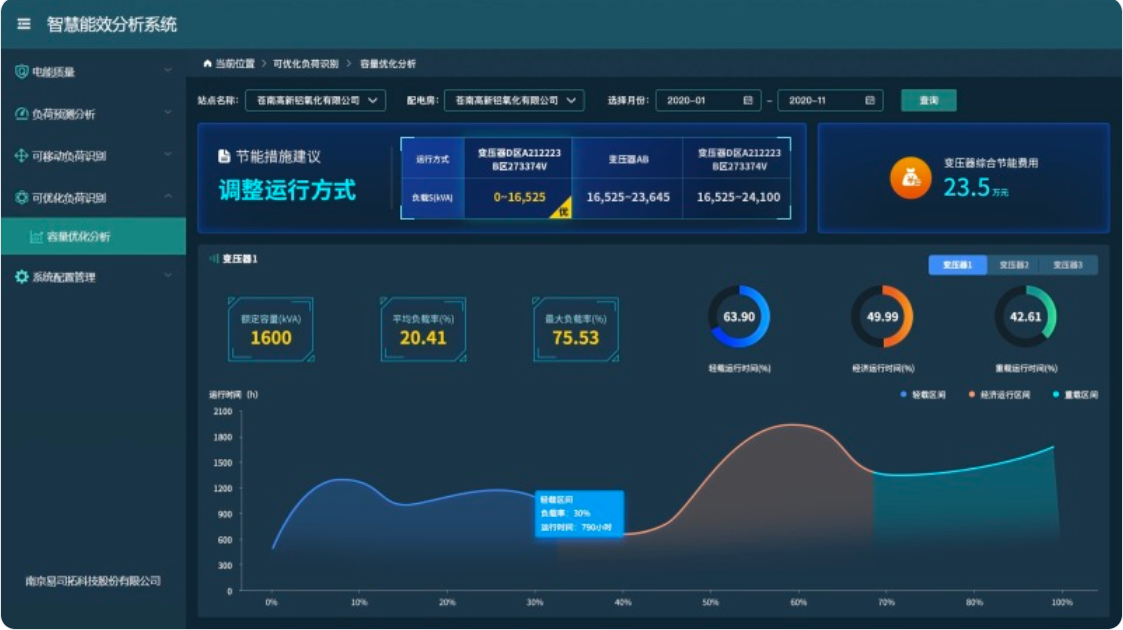
Task: Open the 配电房 dropdown
Action: [x=514, y=100]
